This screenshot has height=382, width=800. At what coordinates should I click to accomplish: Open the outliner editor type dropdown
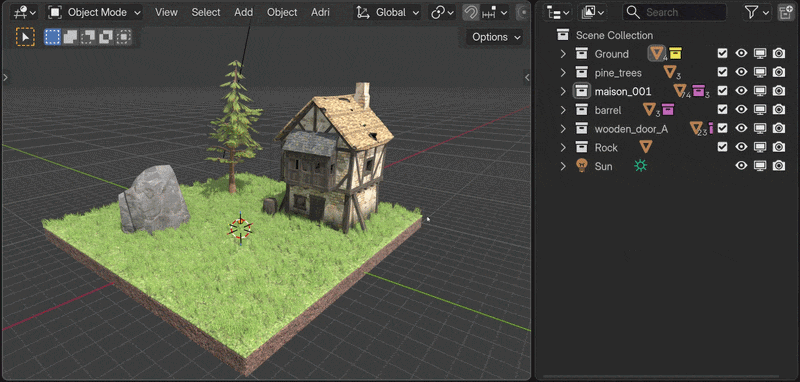tap(557, 12)
